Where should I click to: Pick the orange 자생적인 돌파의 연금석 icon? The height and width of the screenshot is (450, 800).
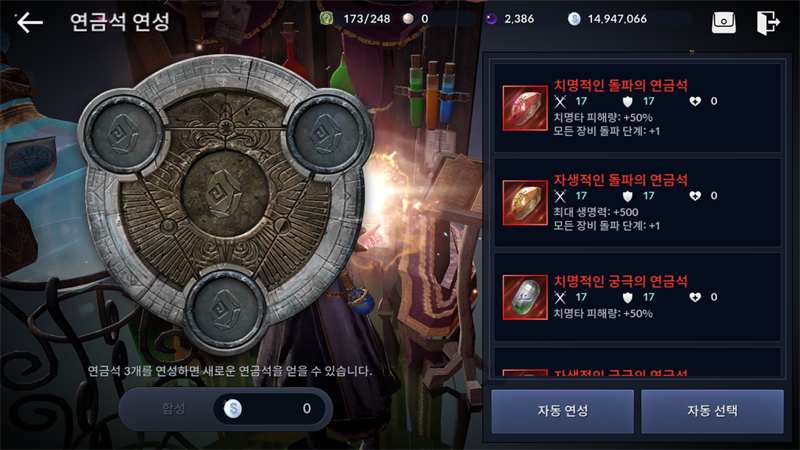(x=524, y=203)
